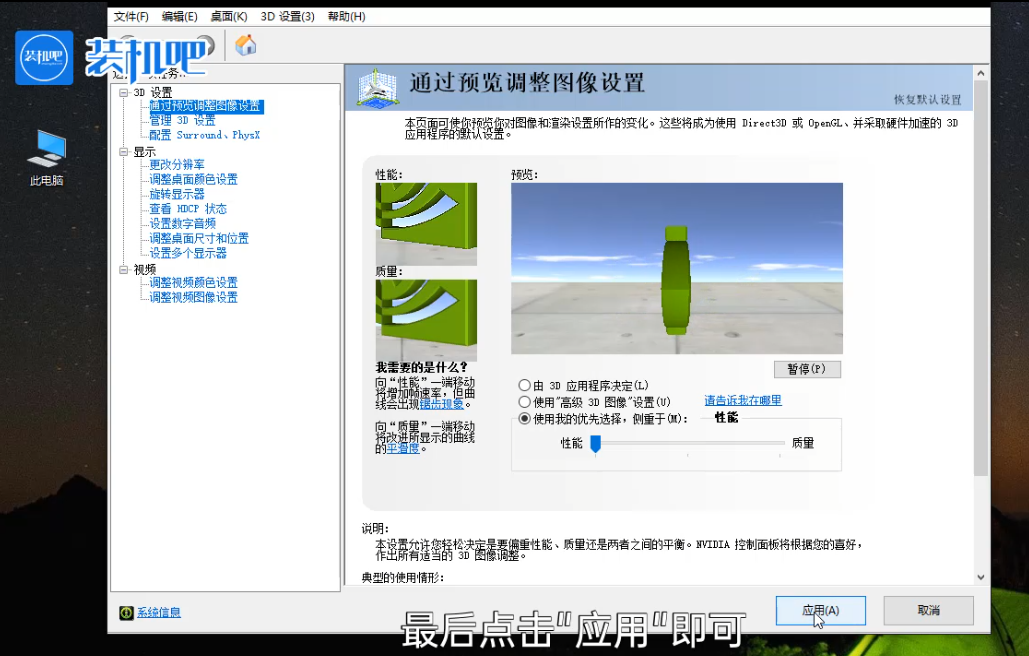
Task: Click the 系统信息 icon at bottom left
Action: (127, 611)
